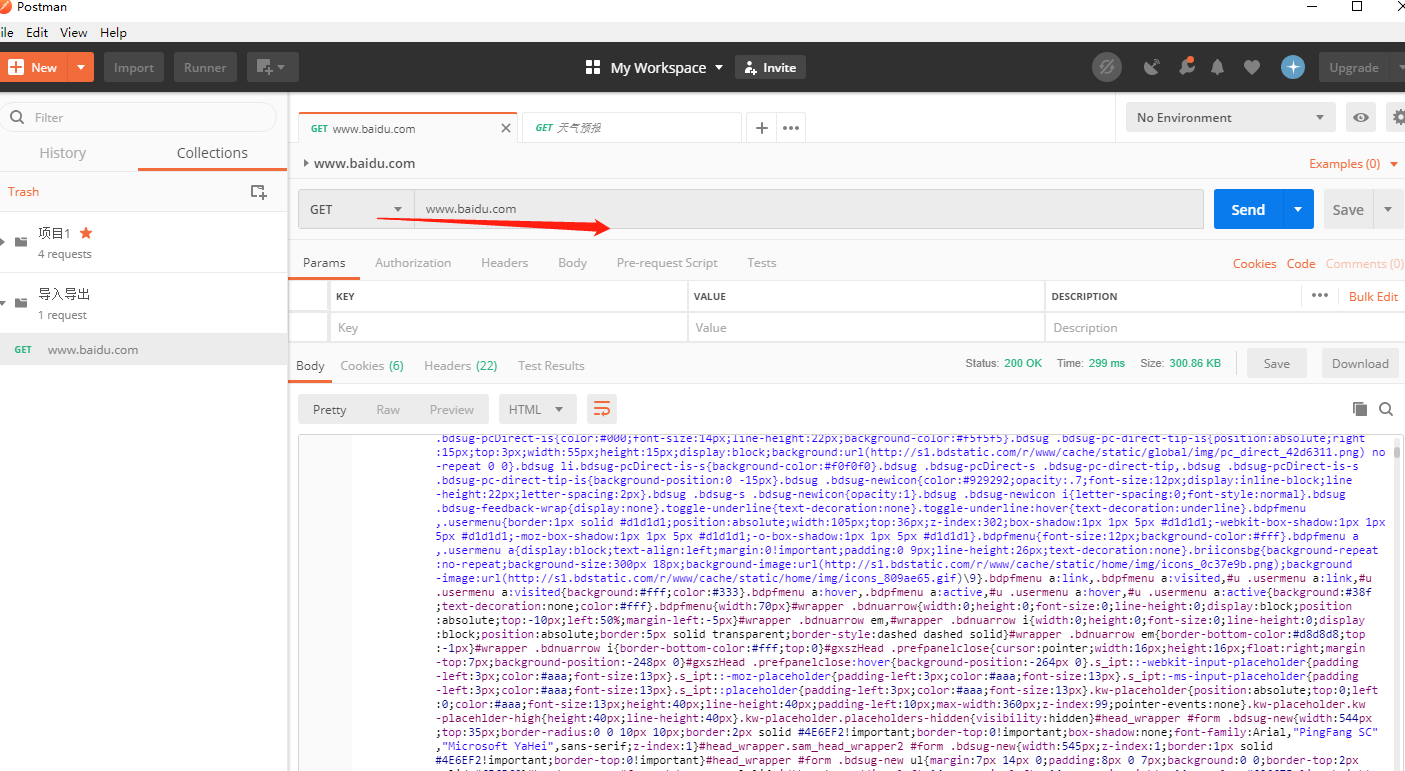Switch to the Authorization tab
1405x771 pixels.
413,263
